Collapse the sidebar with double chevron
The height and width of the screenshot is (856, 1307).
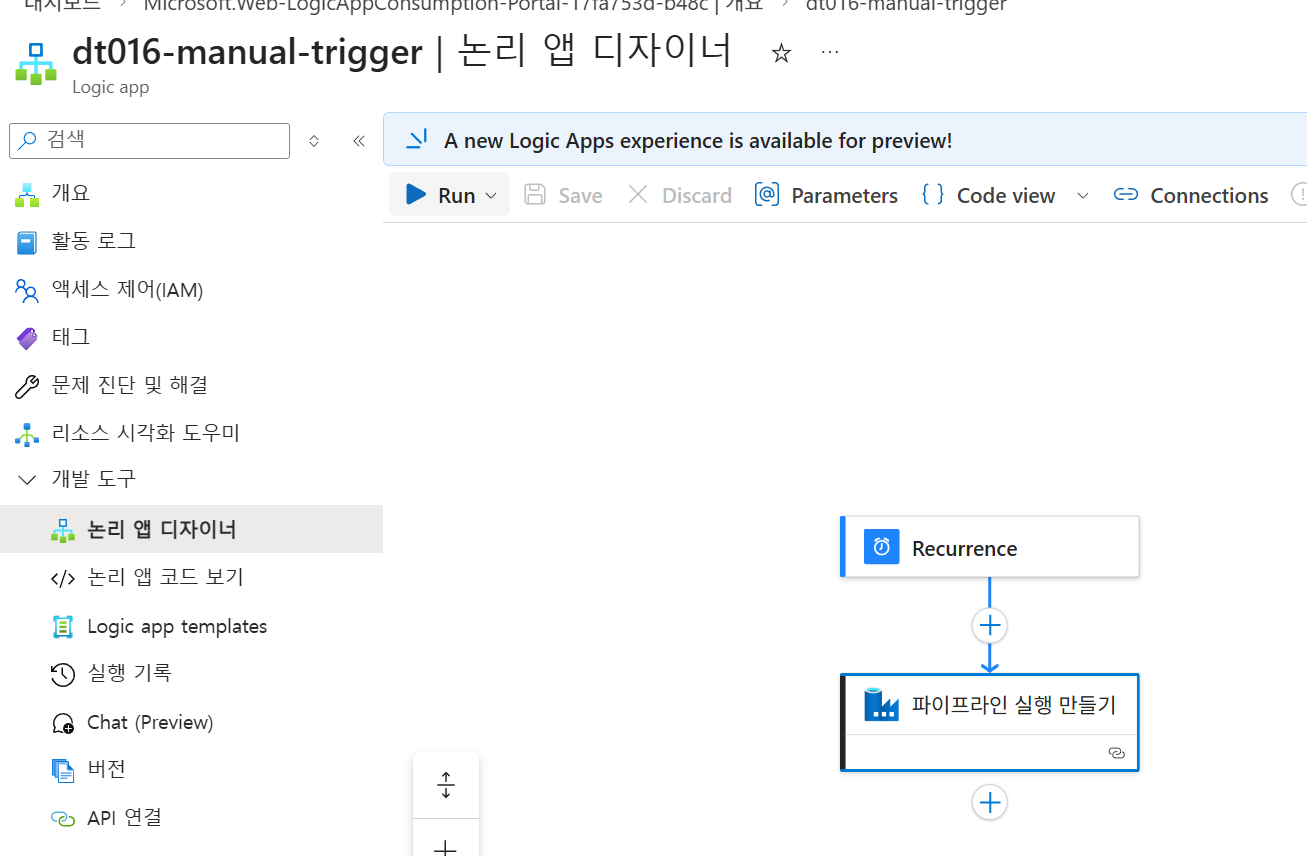point(359,141)
